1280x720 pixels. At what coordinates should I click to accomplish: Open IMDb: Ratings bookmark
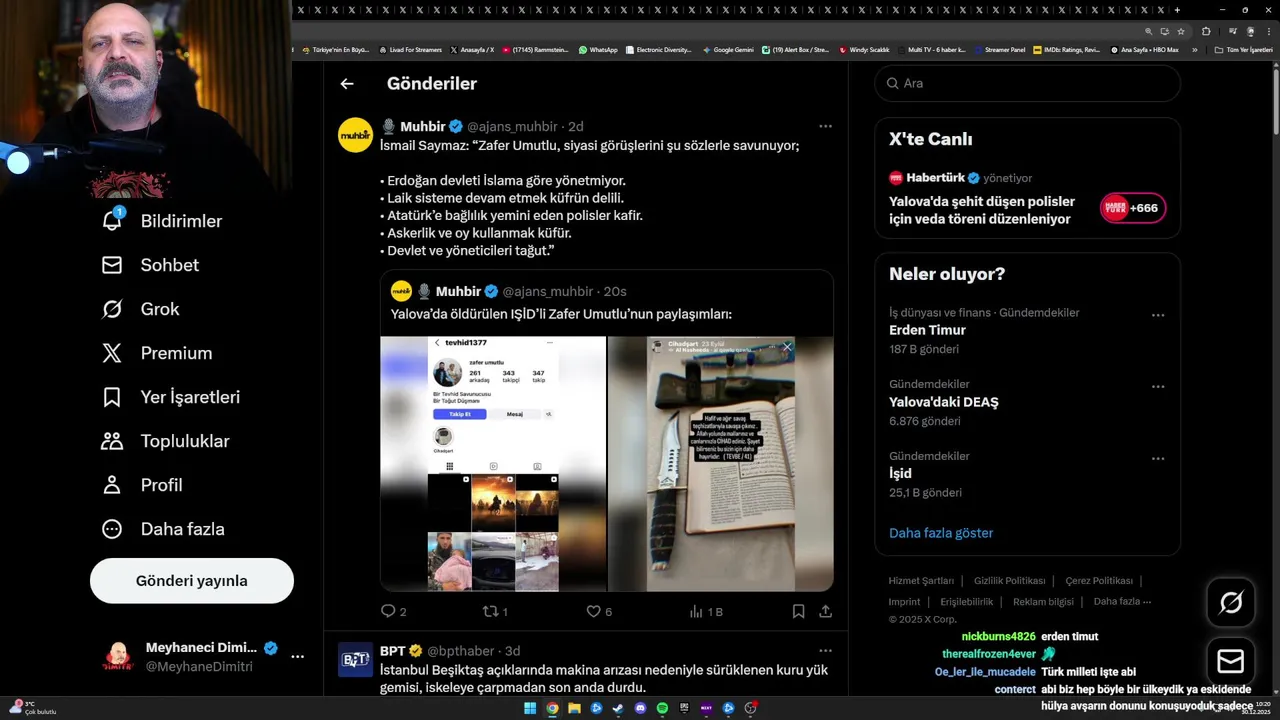[x=1066, y=49]
